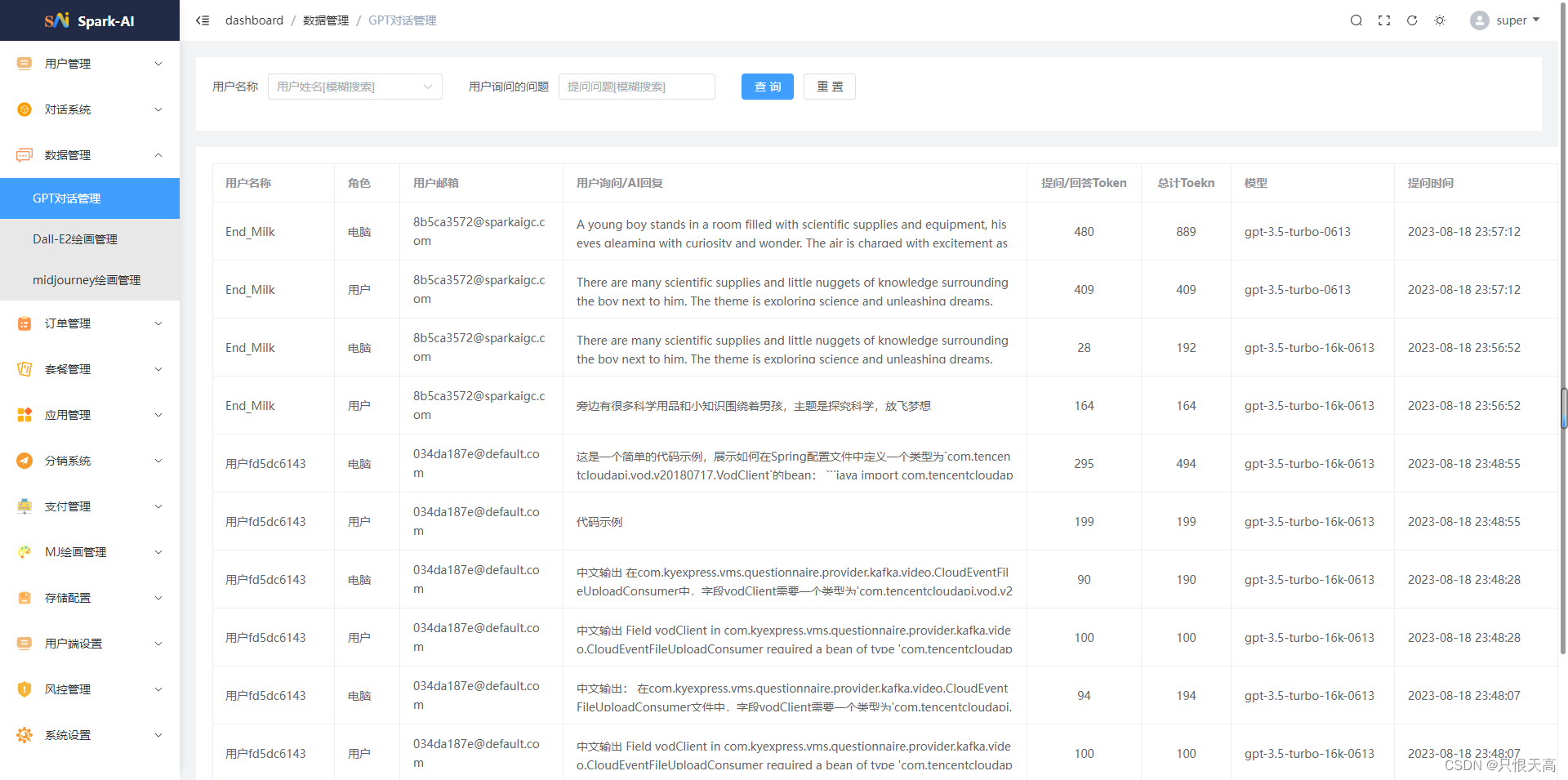Click the 总计Toekn column header
Viewport: 1568px width, 780px height.
pyautogui.click(x=1186, y=183)
